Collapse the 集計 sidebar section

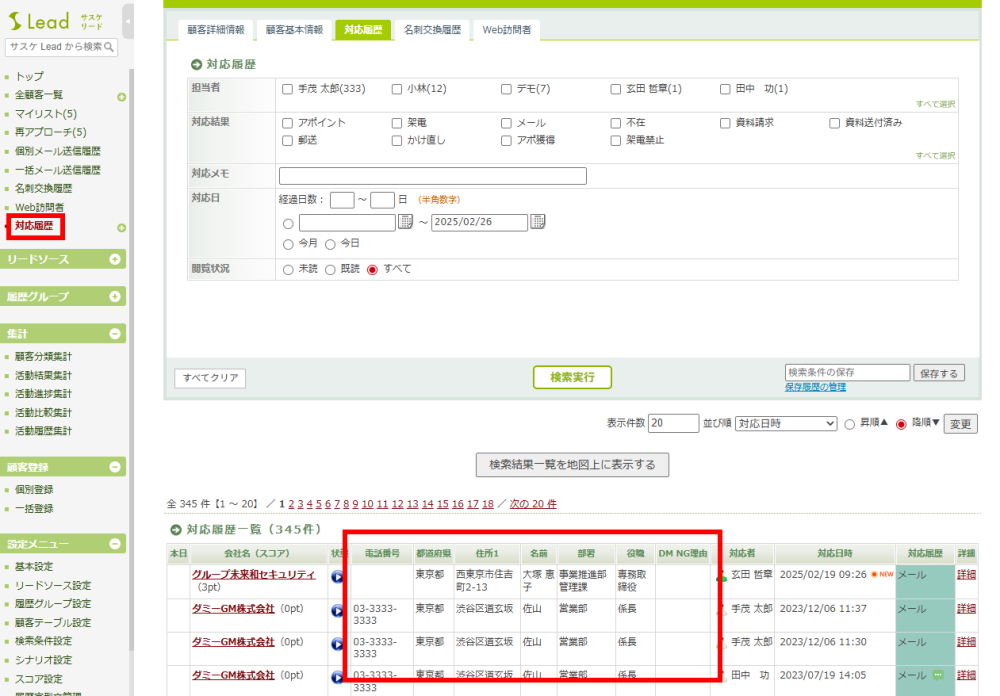115,334
